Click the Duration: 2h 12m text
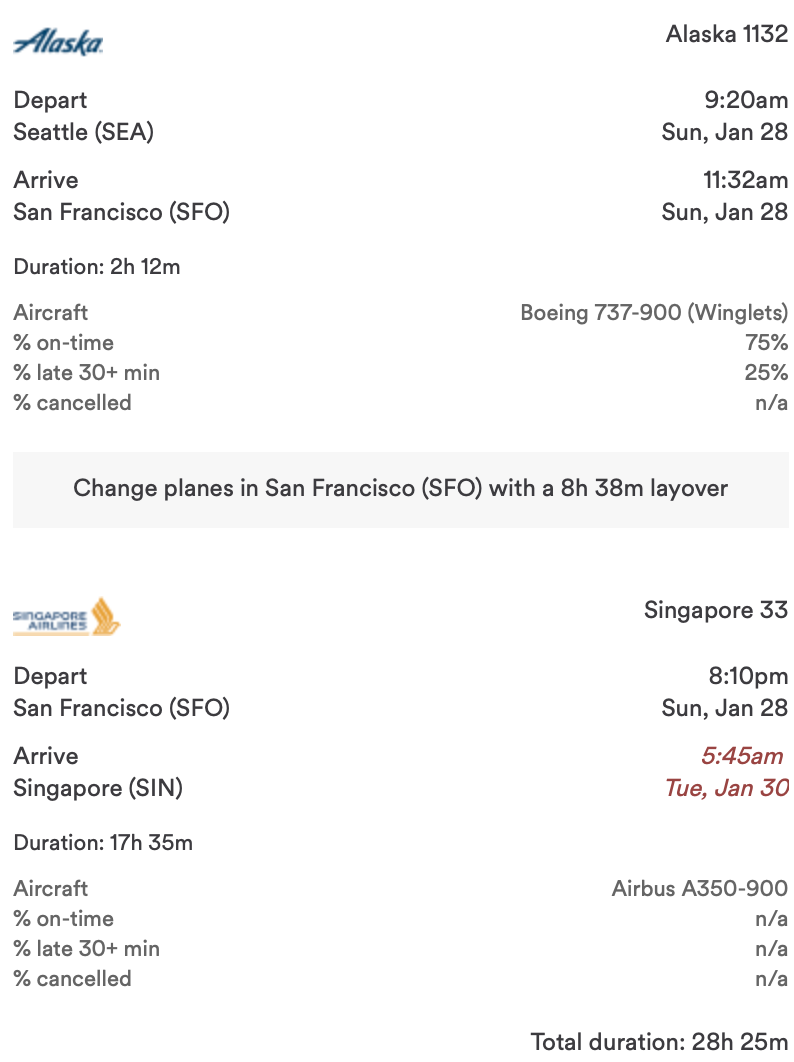 96,267
